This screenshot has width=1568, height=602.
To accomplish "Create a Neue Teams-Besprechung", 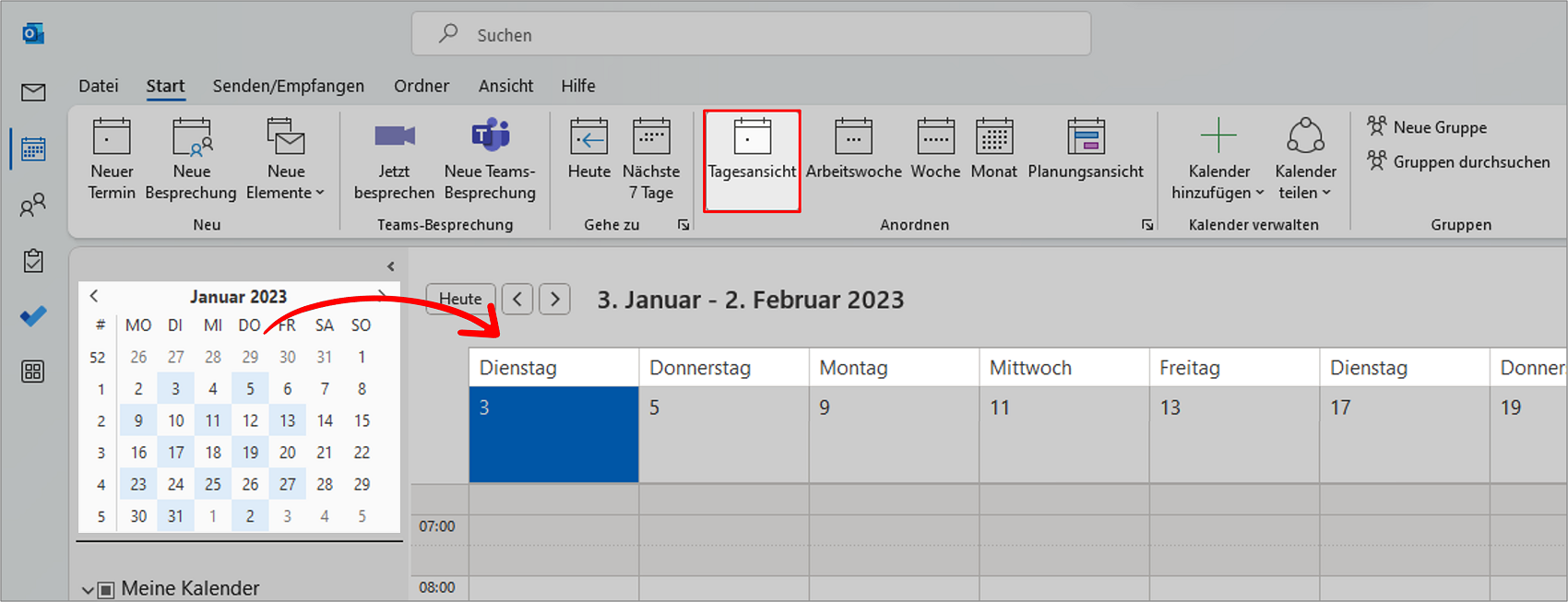I will point(490,159).
